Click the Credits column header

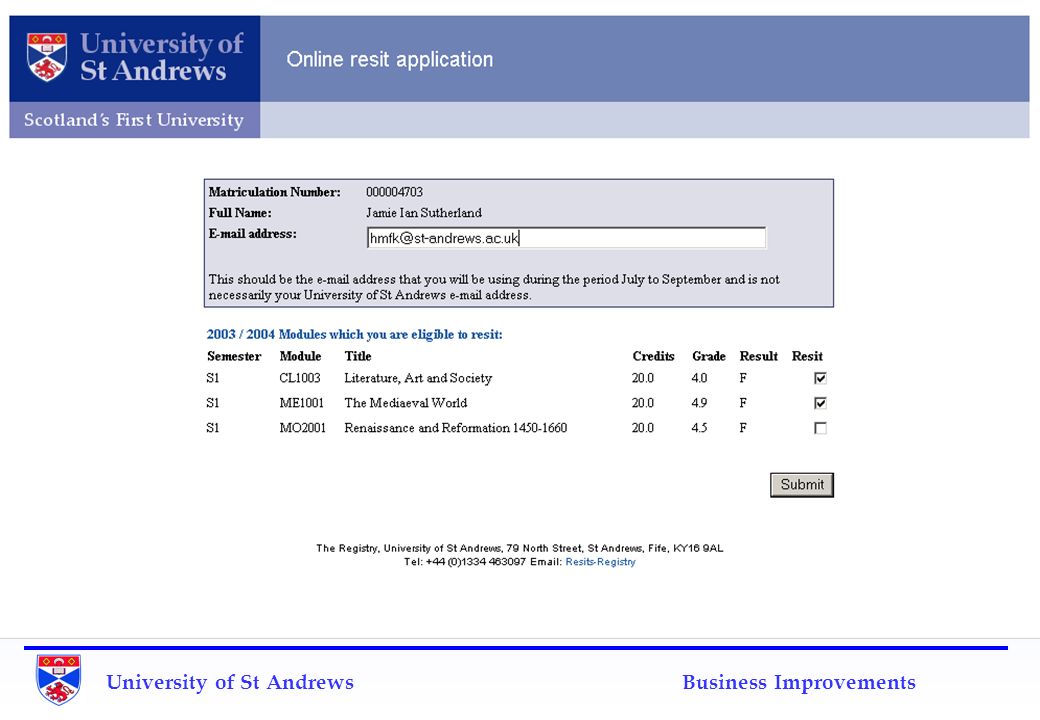tap(653, 356)
